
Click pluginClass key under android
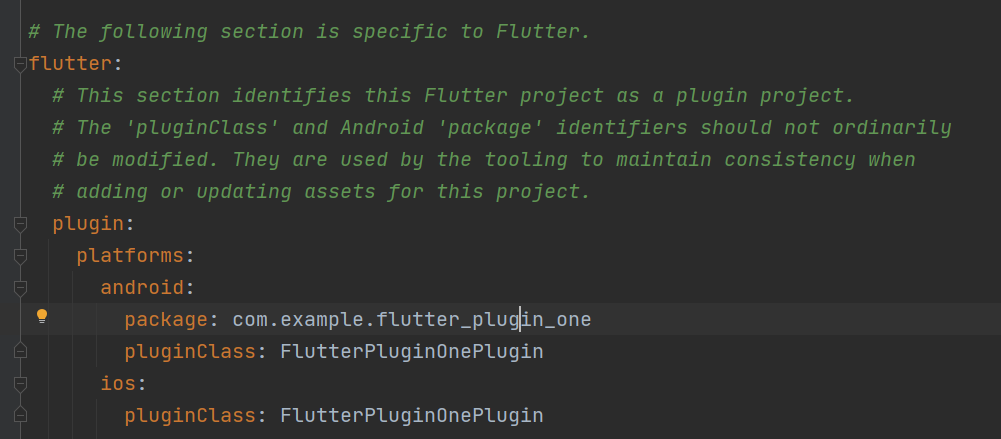(190, 352)
